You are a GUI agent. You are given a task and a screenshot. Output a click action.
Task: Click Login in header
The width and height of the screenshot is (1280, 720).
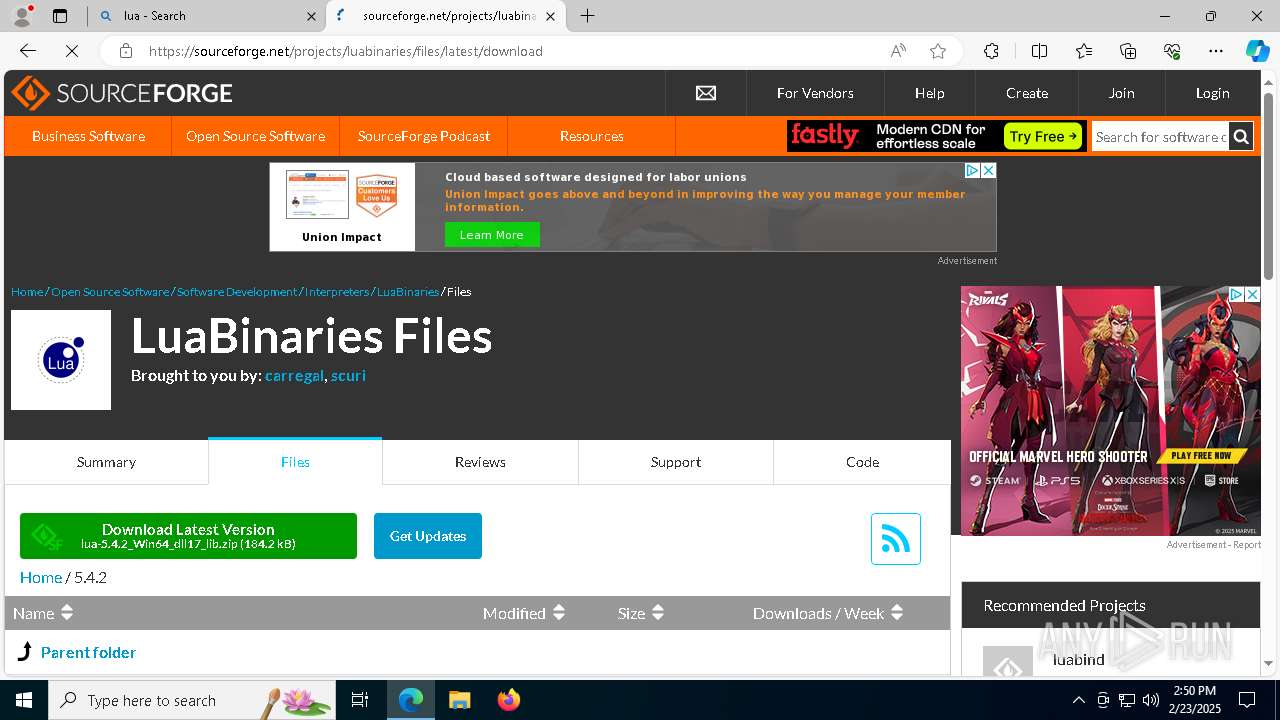(1212, 93)
